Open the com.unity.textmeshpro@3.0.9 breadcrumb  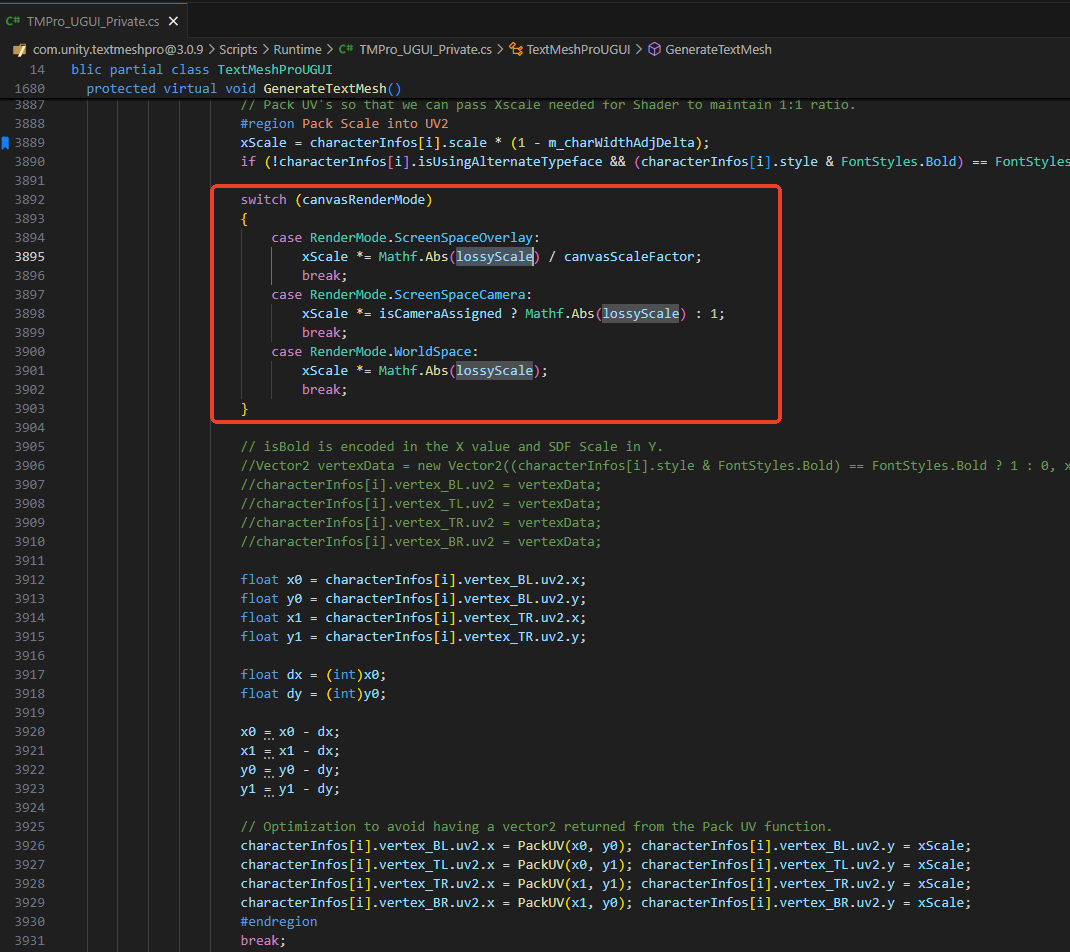coord(117,49)
